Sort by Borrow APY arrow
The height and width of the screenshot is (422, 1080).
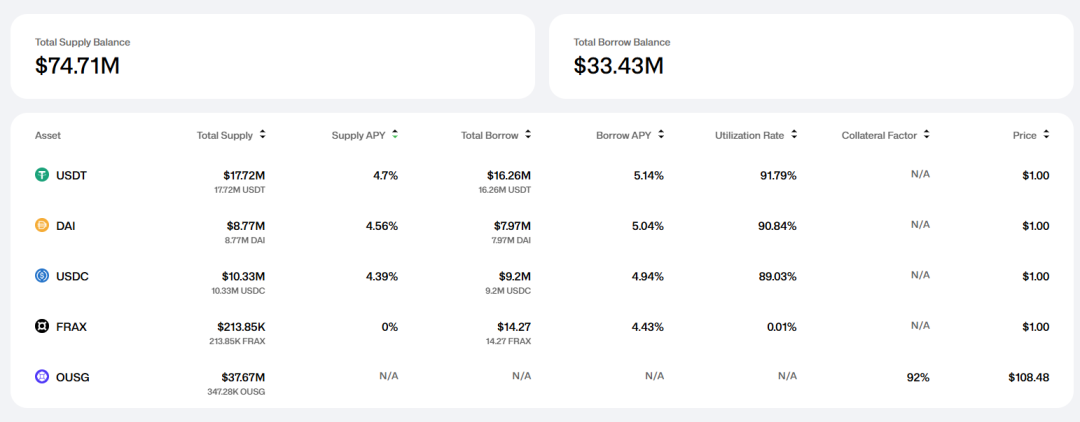[660, 134]
